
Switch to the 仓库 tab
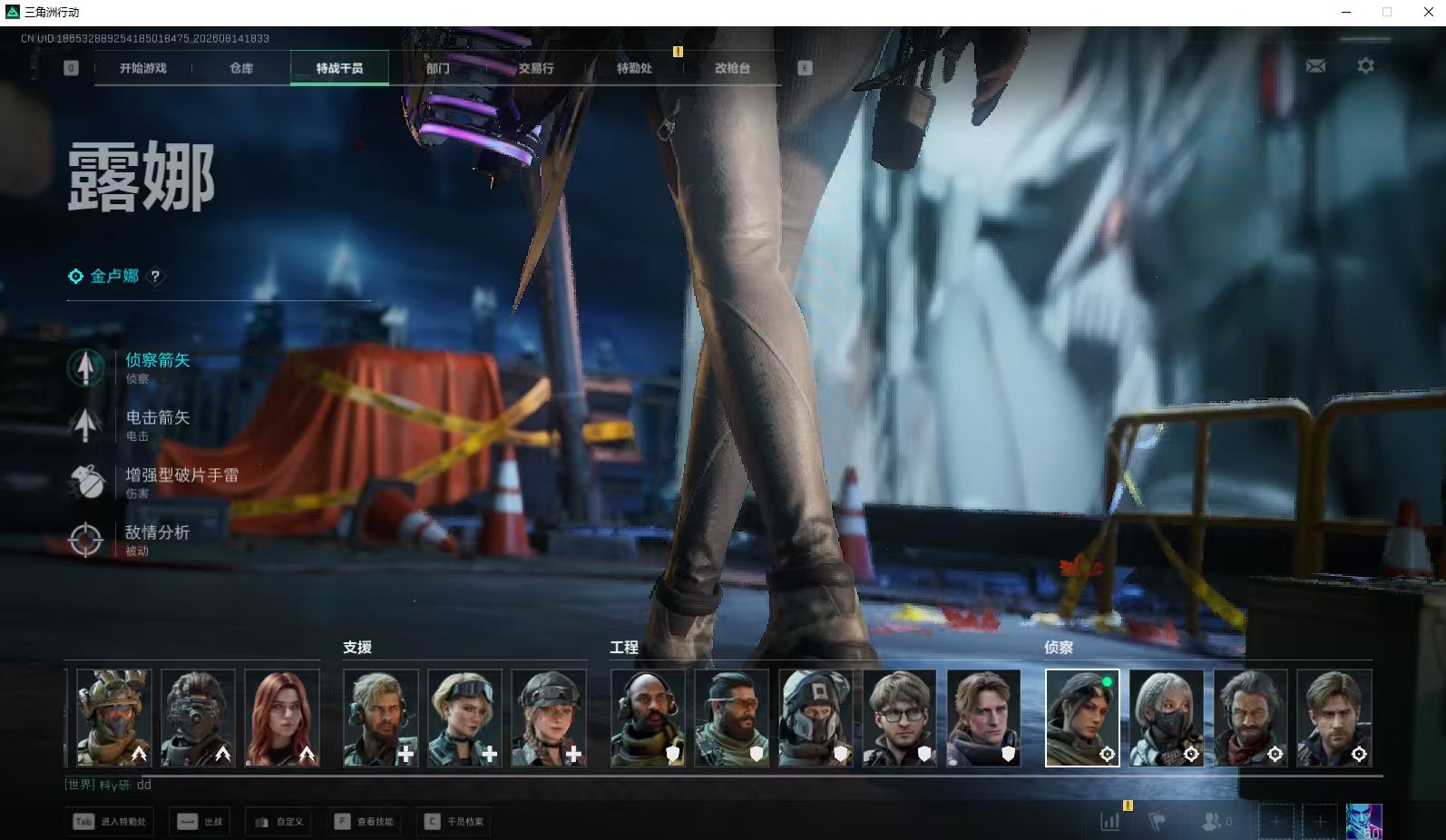[241, 68]
